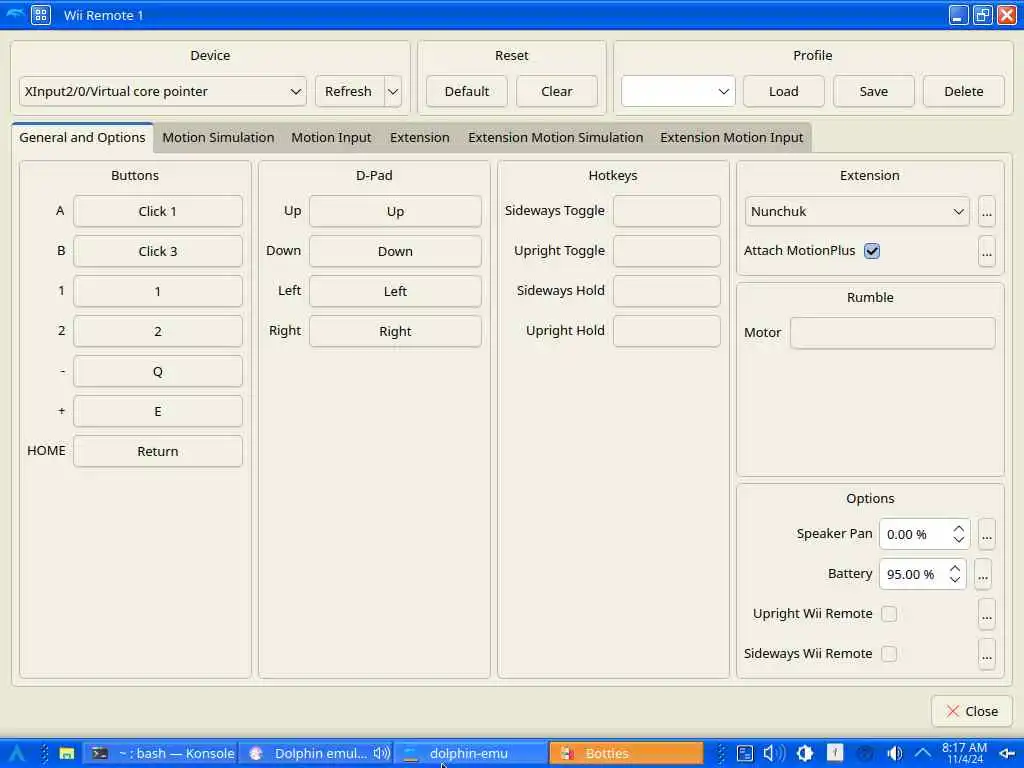Open the white notification tray icon
The height and width of the screenshot is (768, 1024).
tap(835, 753)
